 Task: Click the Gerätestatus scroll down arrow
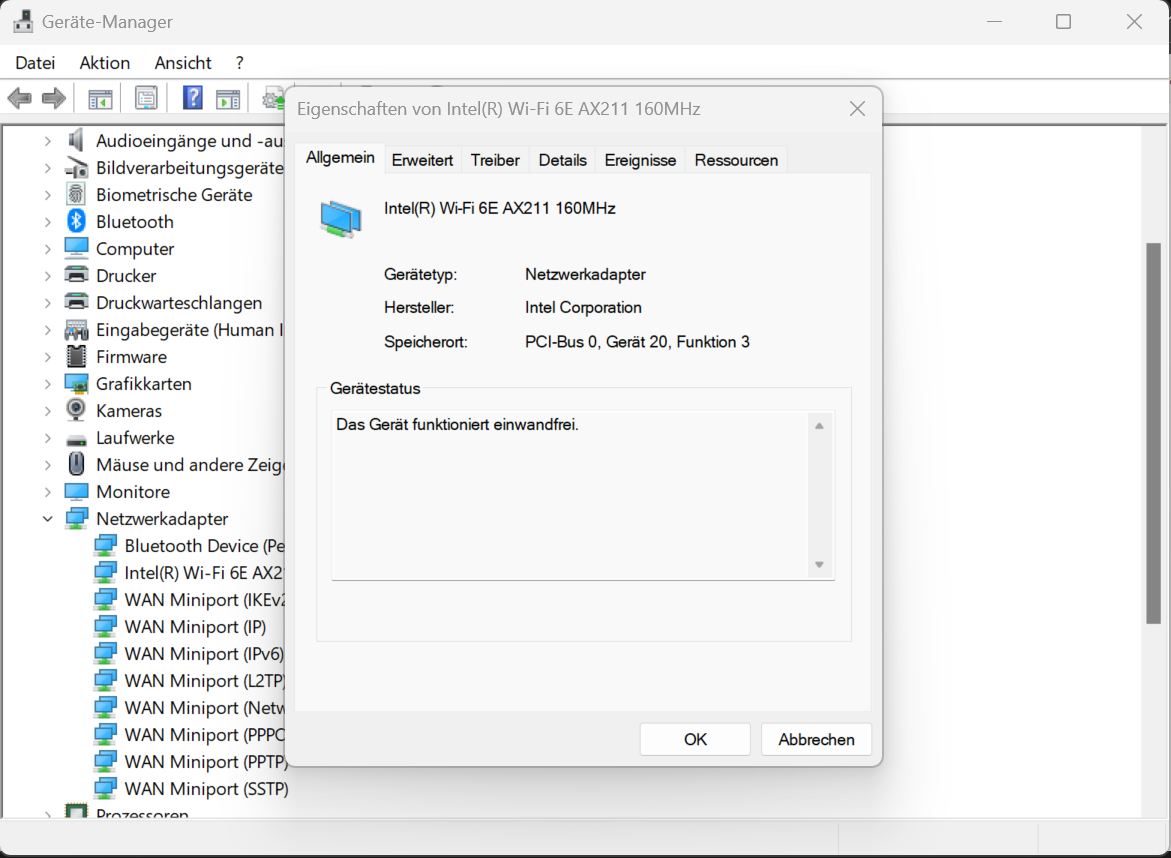click(x=819, y=565)
